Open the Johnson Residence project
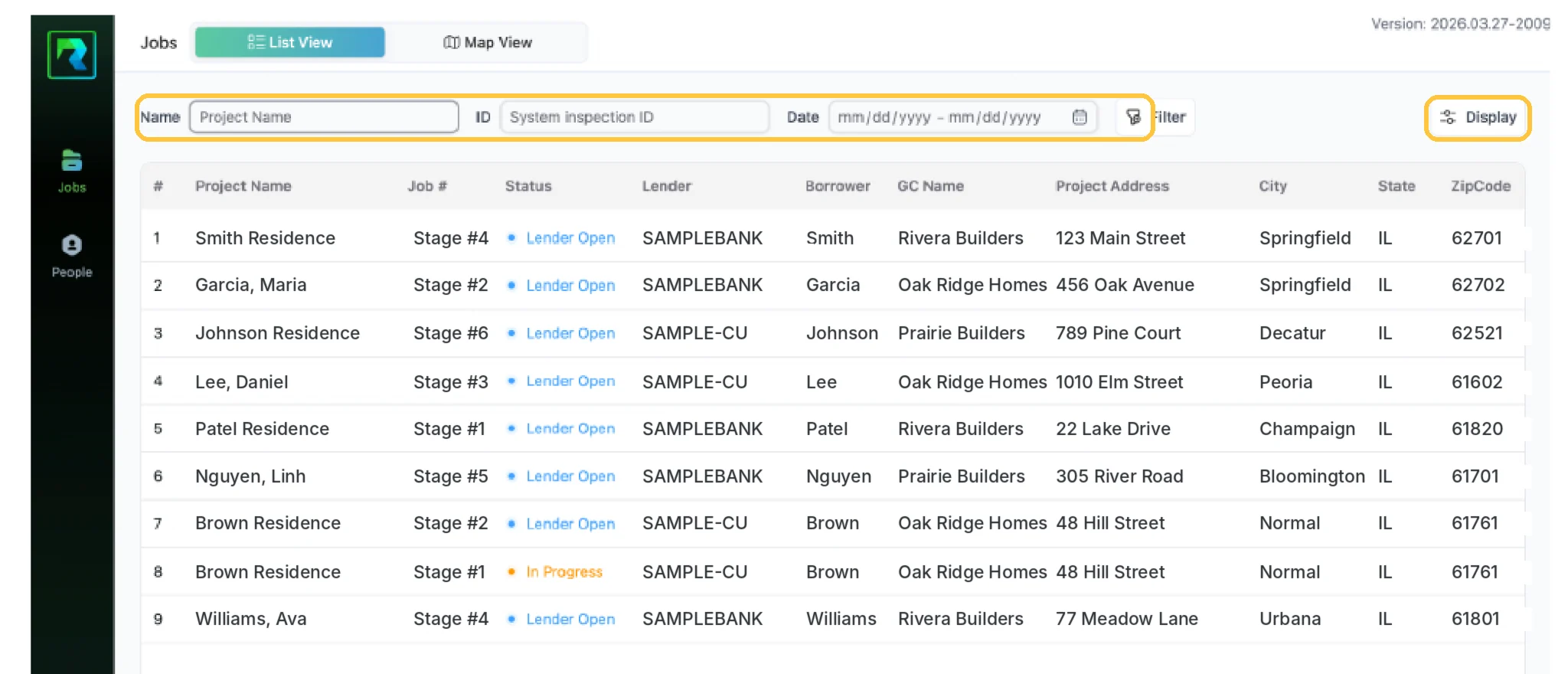Viewport: 1568px width, 674px height. (x=277, y=333)
